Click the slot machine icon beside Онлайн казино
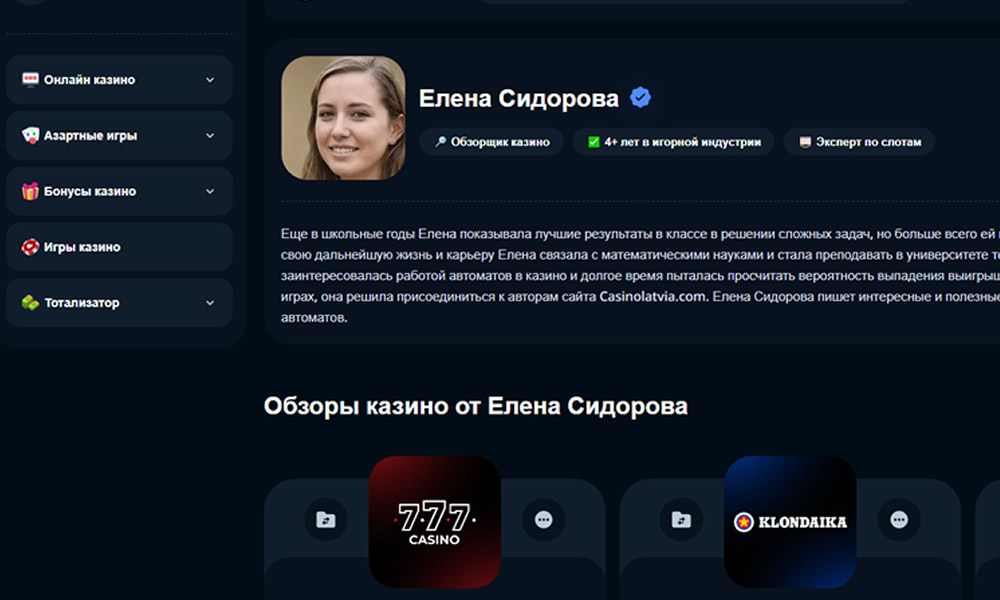The height and width of the screenshot is (600, 1000). (30, 80)
